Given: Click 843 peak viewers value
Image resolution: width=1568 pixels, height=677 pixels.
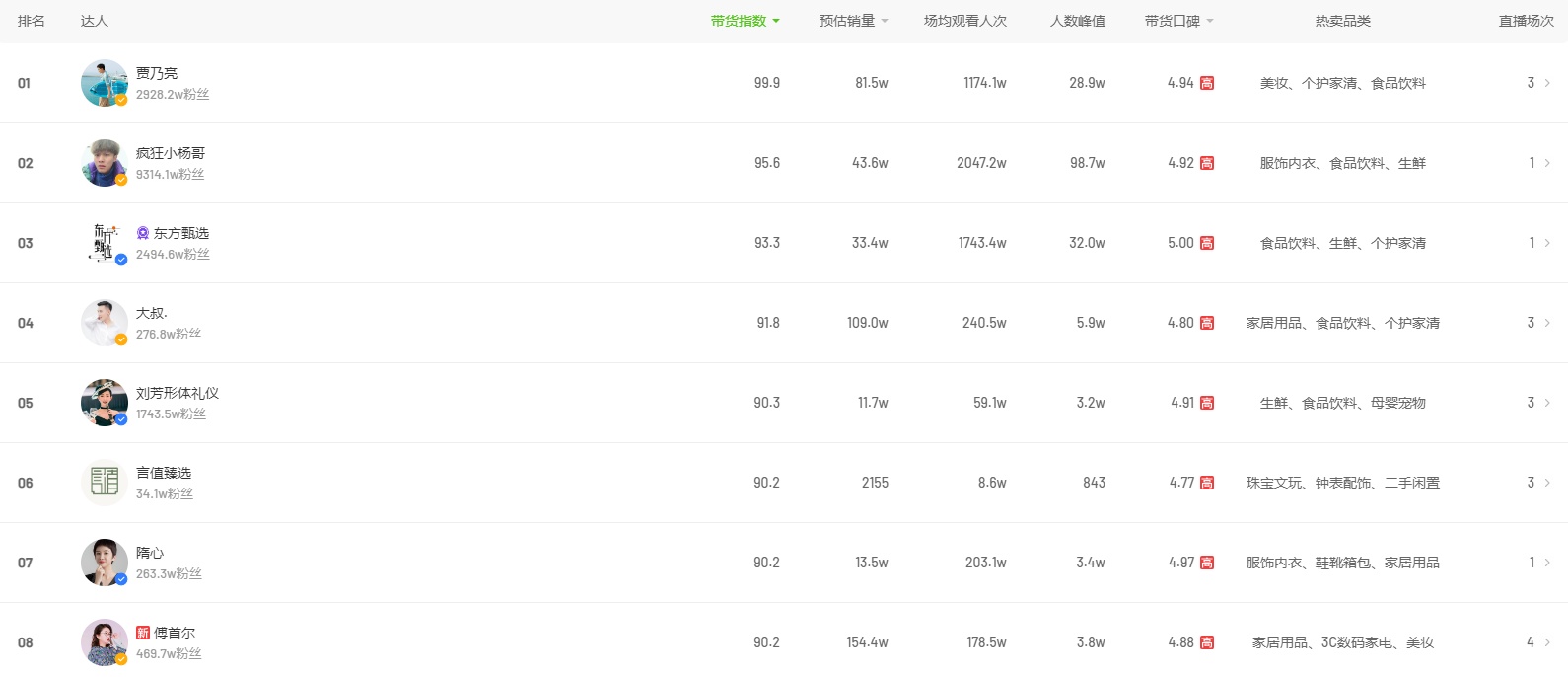Looking at the screenshot, I should click(1095, 483).
